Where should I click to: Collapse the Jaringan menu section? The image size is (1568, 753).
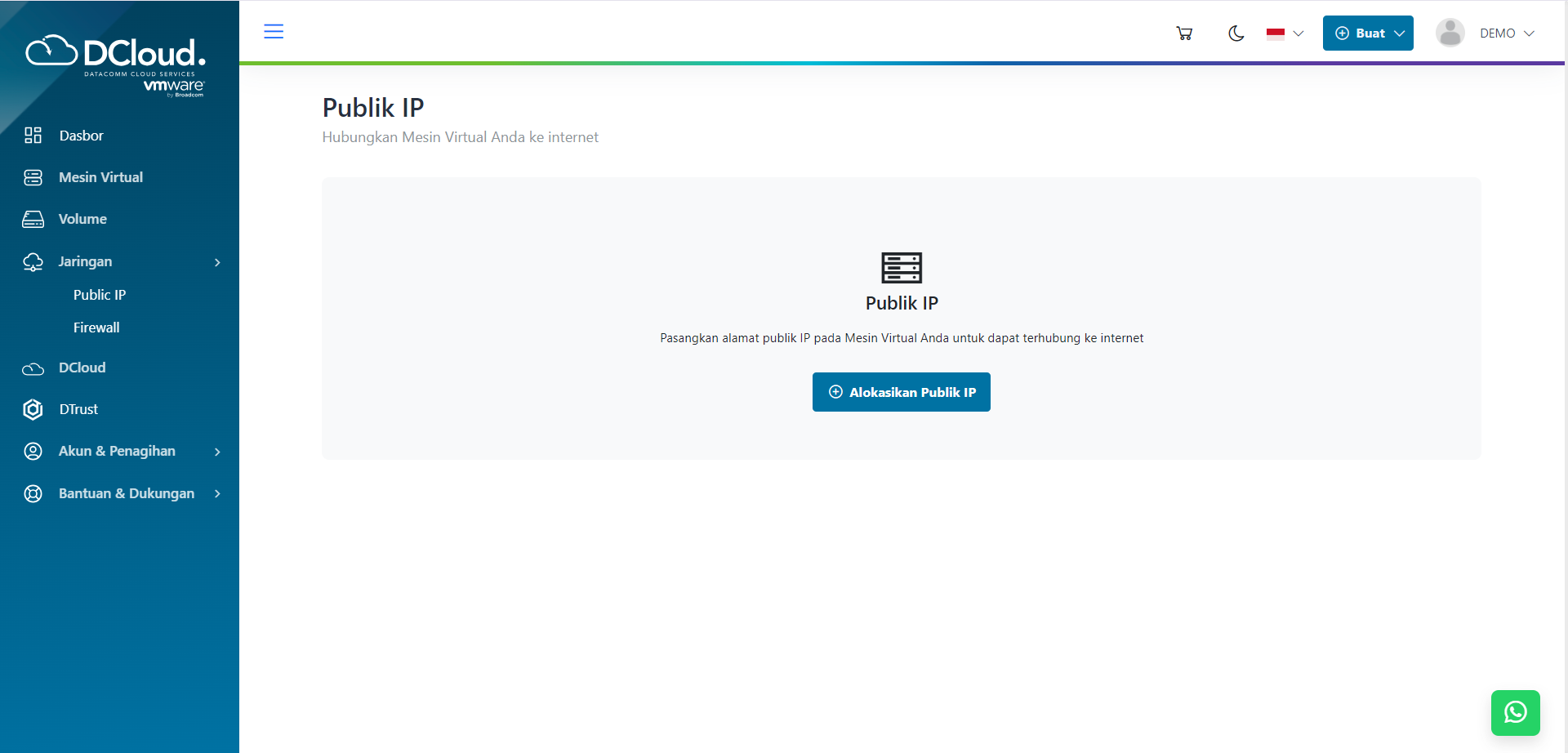point(217,262)
